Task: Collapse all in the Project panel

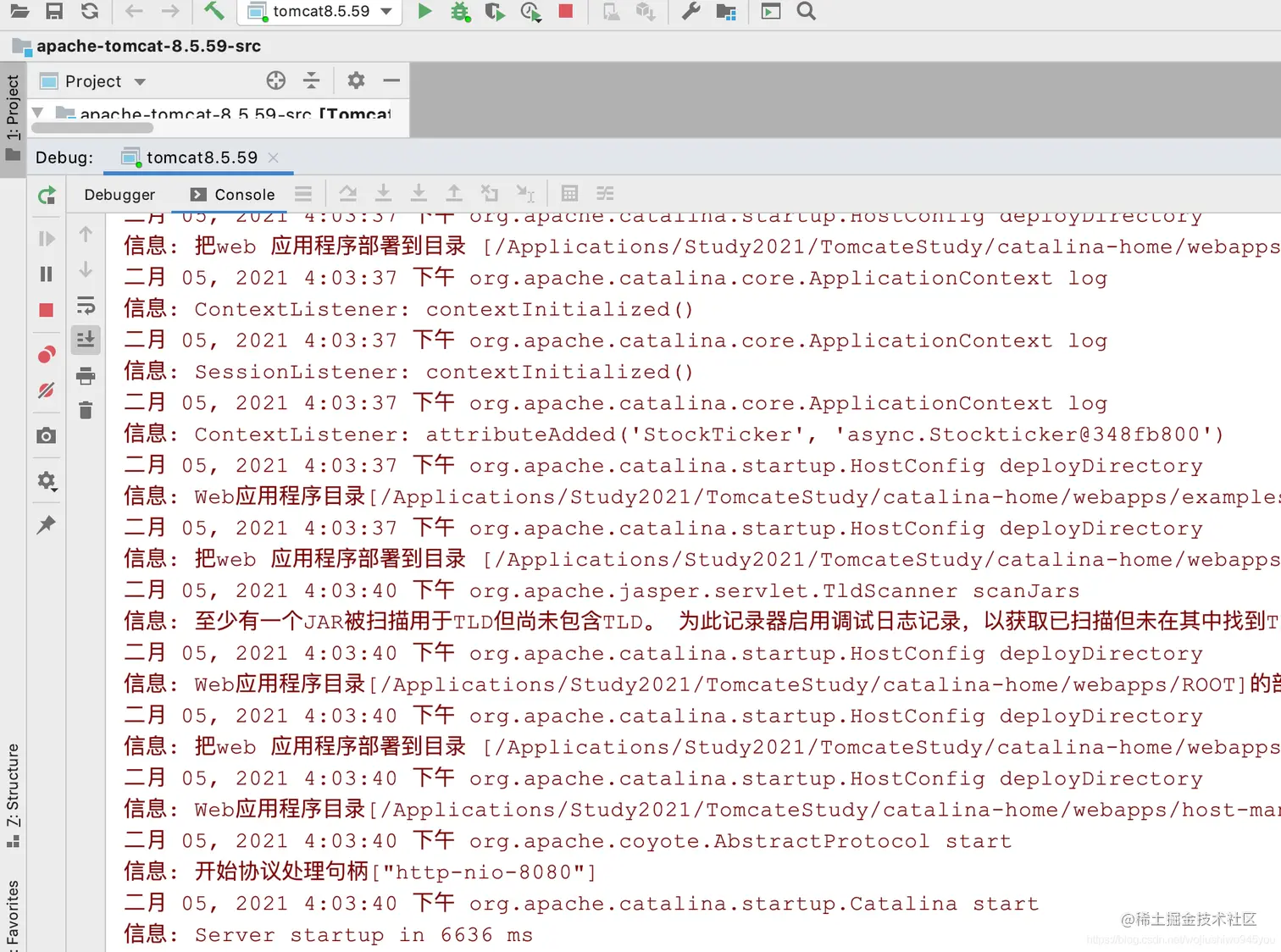Action: tap(312, 80)
